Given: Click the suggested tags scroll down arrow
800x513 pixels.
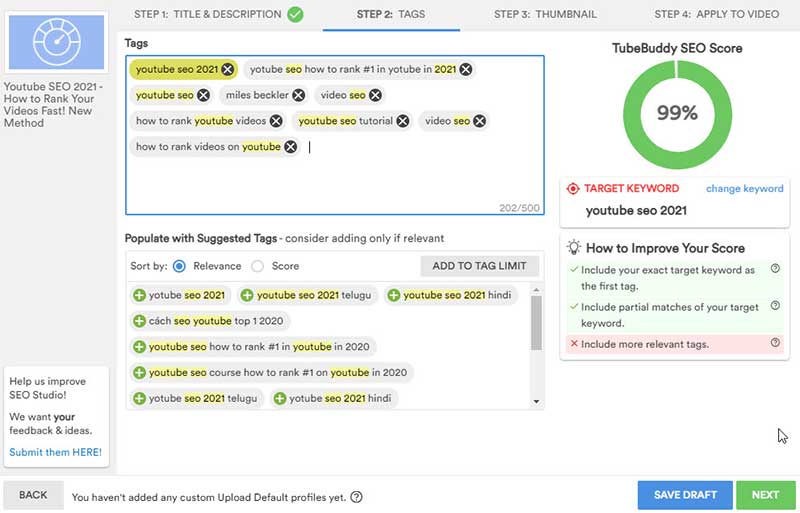Looking at the screenshot, I should pyautogui.click(x=536, y=402).
